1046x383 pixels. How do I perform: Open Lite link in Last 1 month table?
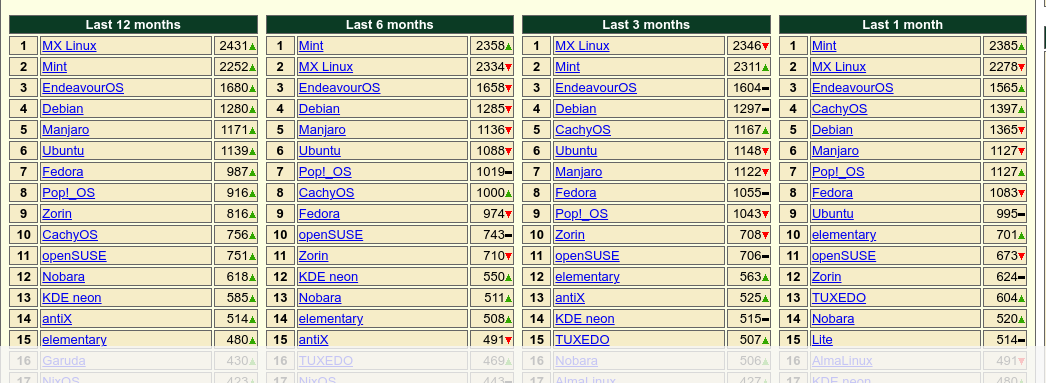point(823,340)
